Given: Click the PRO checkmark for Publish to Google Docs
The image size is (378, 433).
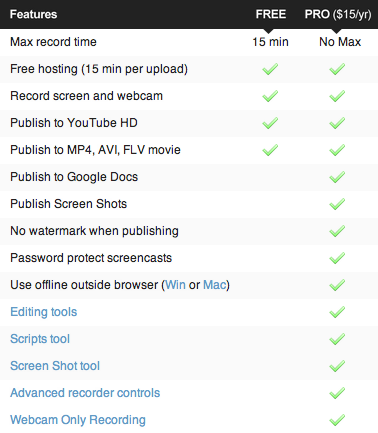Looking at the screenshot, I should 337,177.
